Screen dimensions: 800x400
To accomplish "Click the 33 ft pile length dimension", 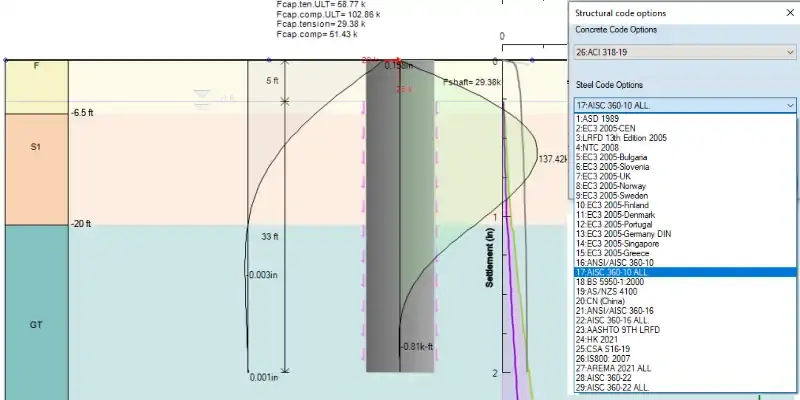I will pyautogui.click(x=272, y=237).
